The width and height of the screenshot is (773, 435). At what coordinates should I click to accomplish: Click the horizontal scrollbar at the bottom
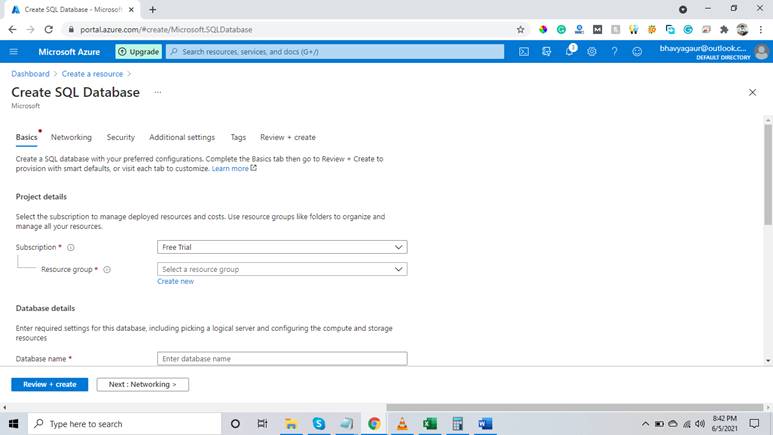[x=575, y=407]
